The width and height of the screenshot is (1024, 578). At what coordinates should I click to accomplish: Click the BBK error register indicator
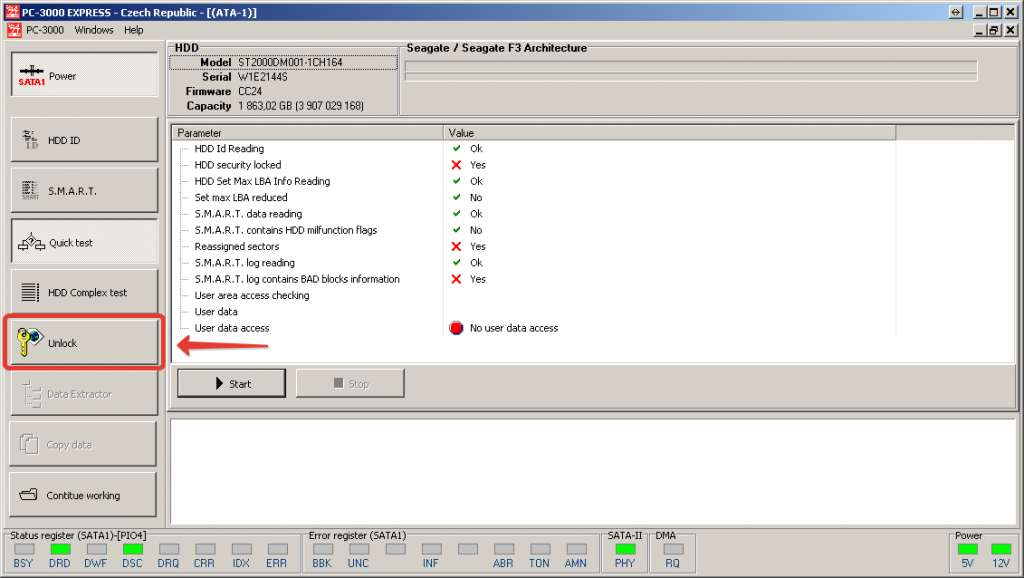click(x=323, y=549)
